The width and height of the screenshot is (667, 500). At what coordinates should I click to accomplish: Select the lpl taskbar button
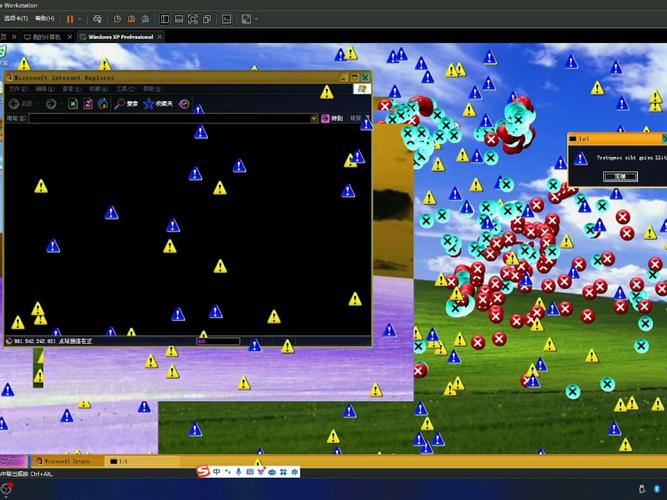143,461
